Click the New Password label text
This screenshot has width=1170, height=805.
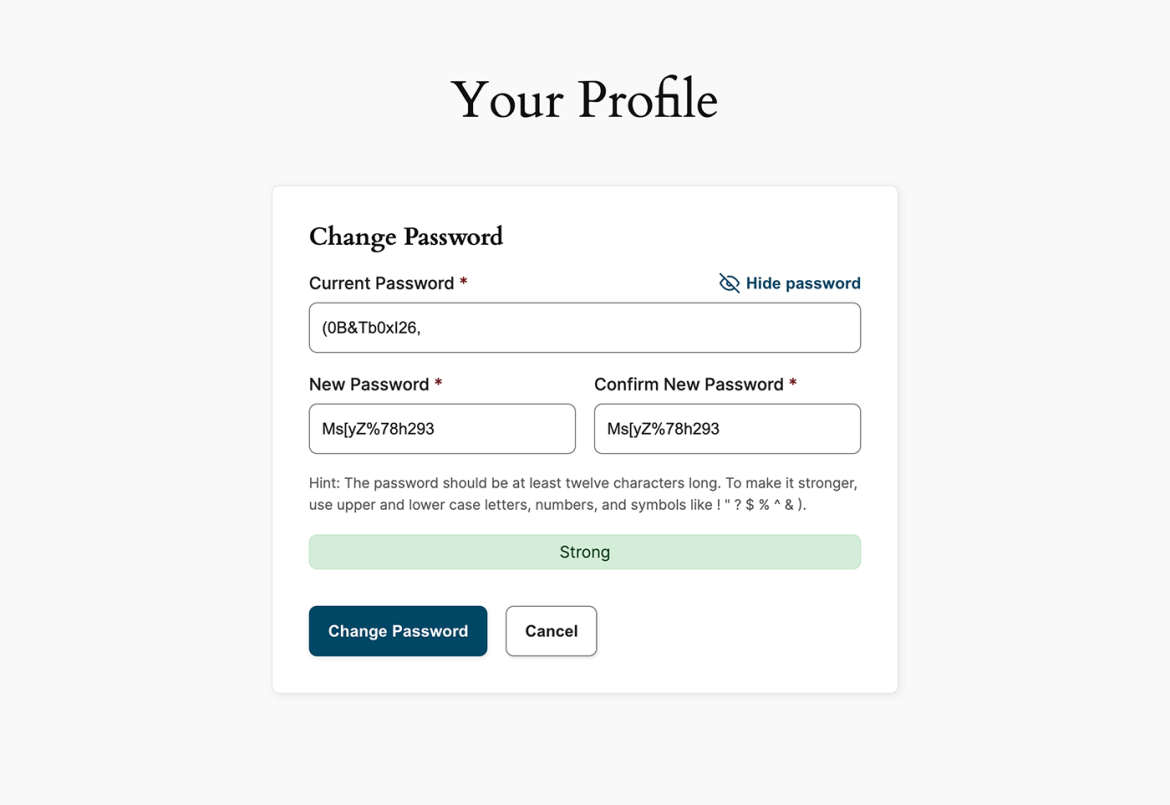click(368, 384)
